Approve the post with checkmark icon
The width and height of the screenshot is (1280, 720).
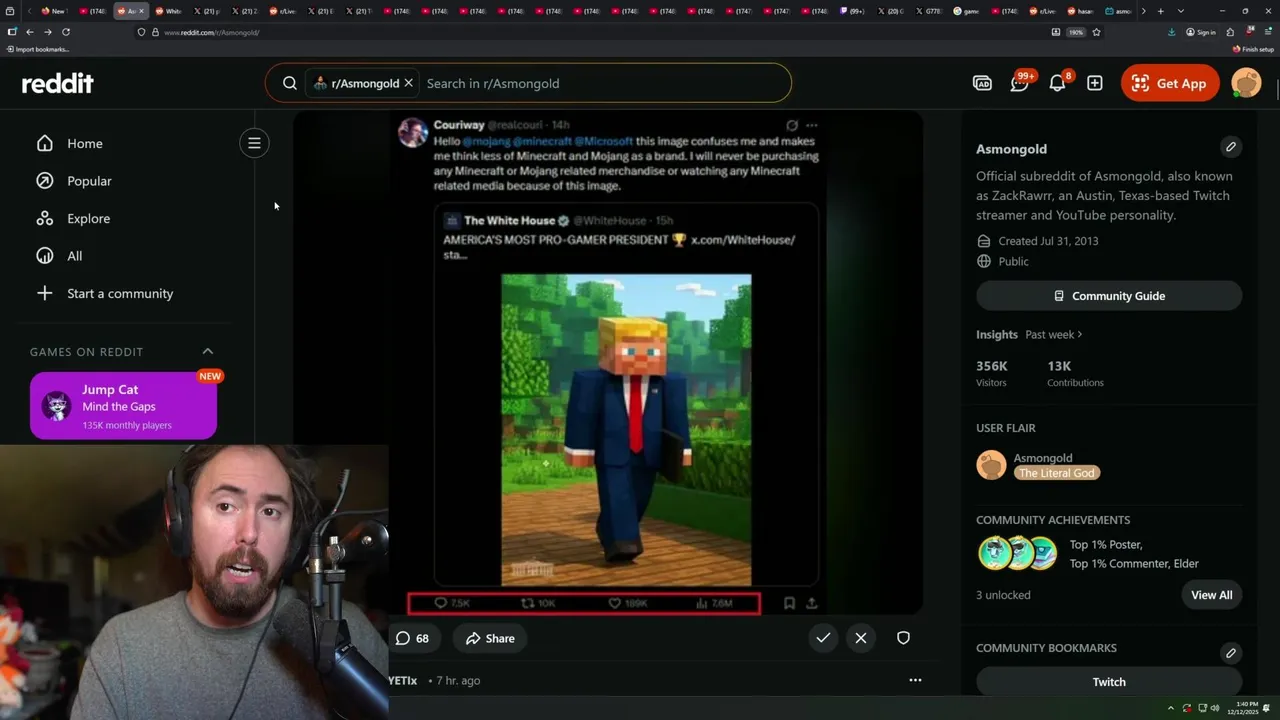(x=823, y=638)
